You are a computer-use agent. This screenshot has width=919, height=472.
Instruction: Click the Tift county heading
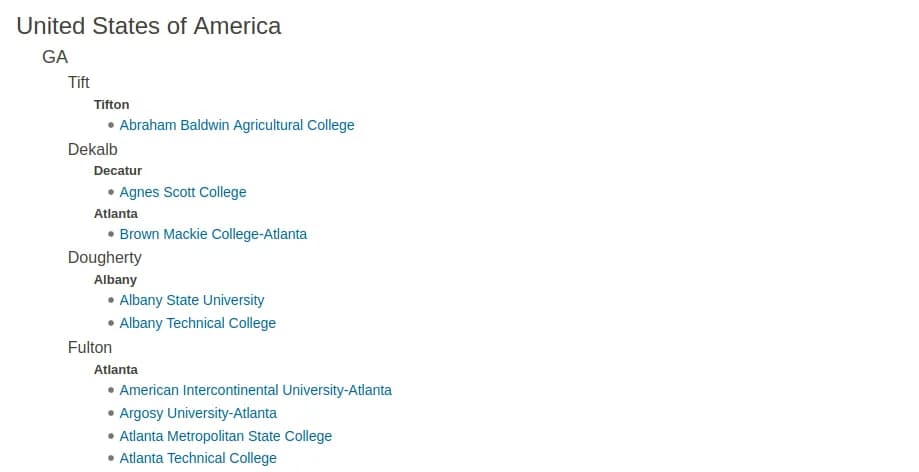pos(79,82)
